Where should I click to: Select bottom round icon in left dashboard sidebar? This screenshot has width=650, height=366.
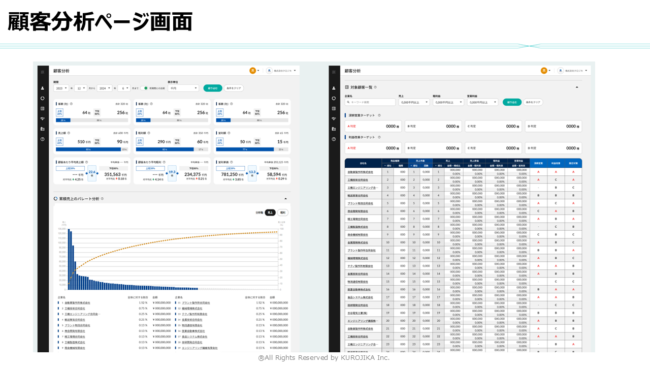click(43, 139)
